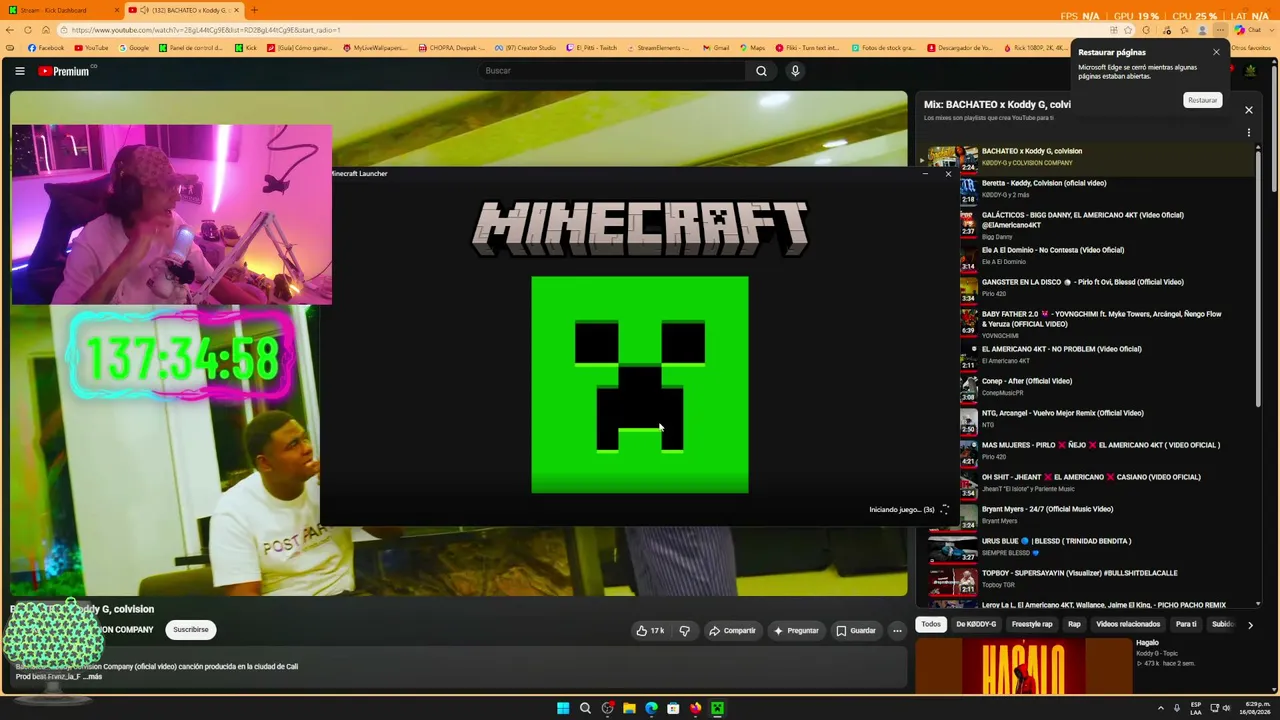1280x720 pixels.
Task: Share the video via Compartir
Action: (x=732, y=630)
